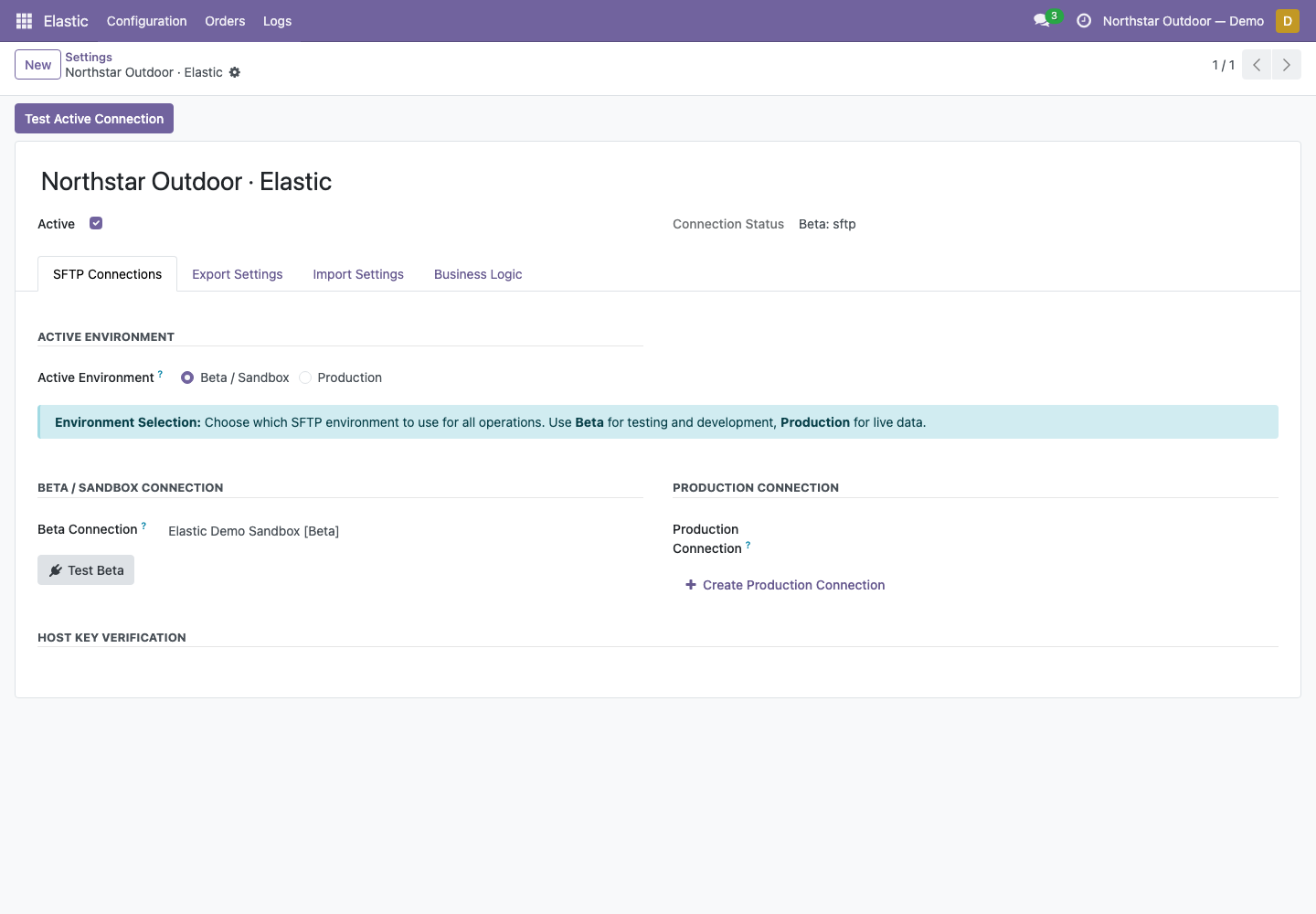
Task: Open the Beta Connection selection field
Action: tap(253, 531)
